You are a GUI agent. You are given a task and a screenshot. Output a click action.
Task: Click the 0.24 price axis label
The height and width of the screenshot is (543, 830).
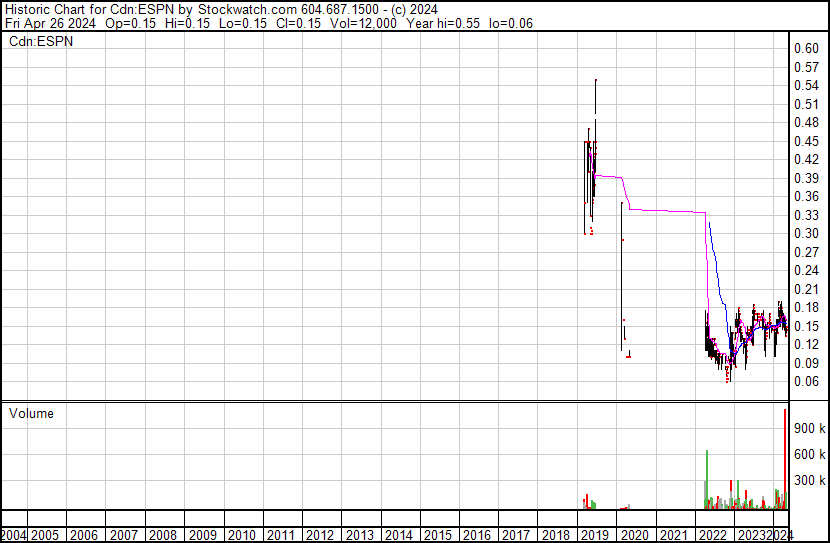pyautogui.click(x=806, y=270)
